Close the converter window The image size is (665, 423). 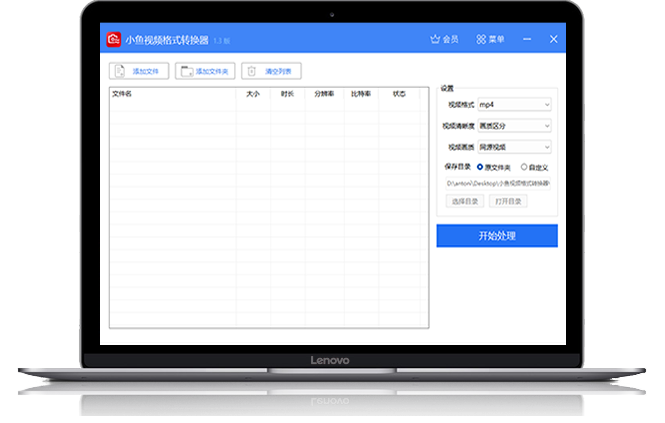point(553,40)
